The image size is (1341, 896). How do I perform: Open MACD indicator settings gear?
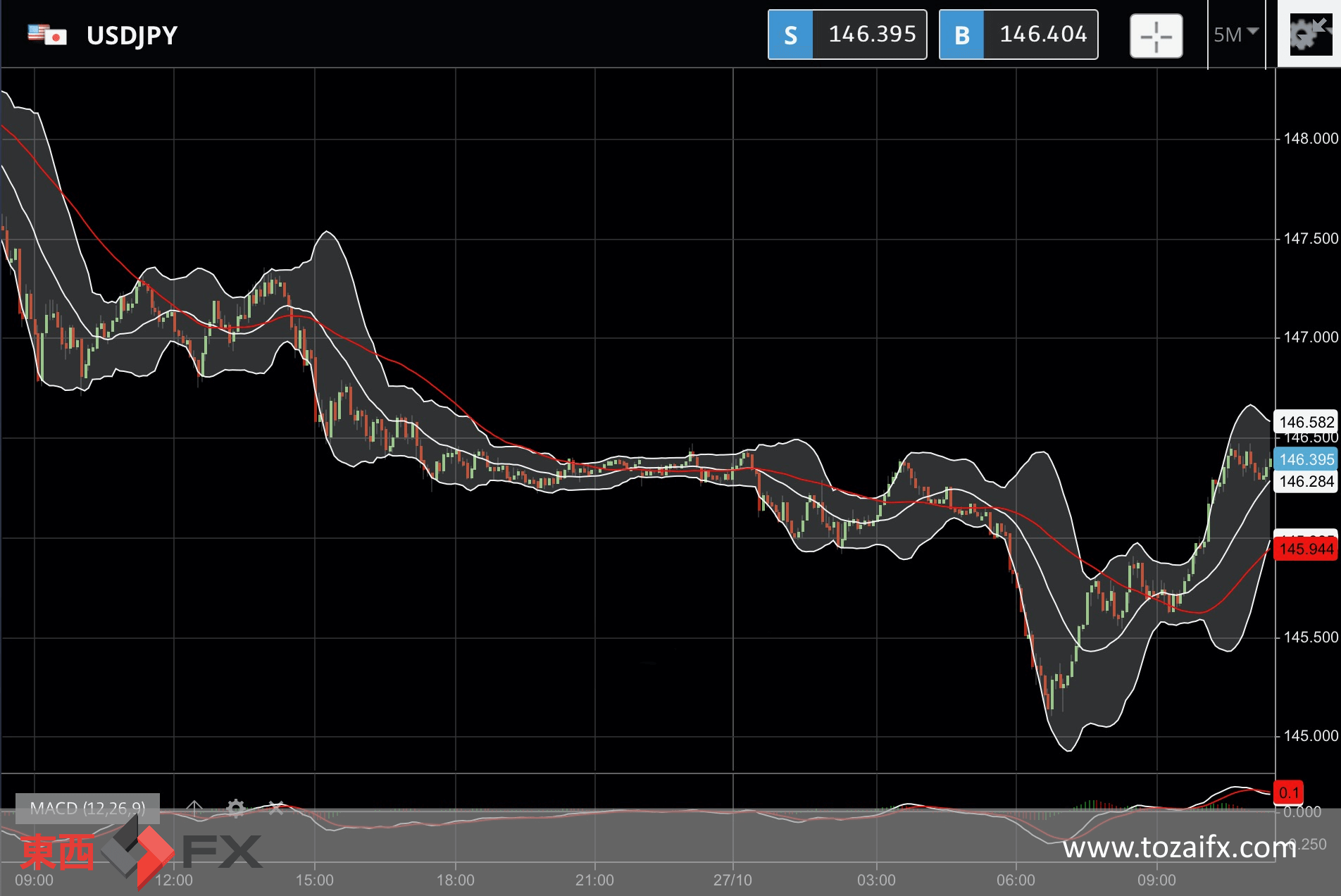pos(236,807)
